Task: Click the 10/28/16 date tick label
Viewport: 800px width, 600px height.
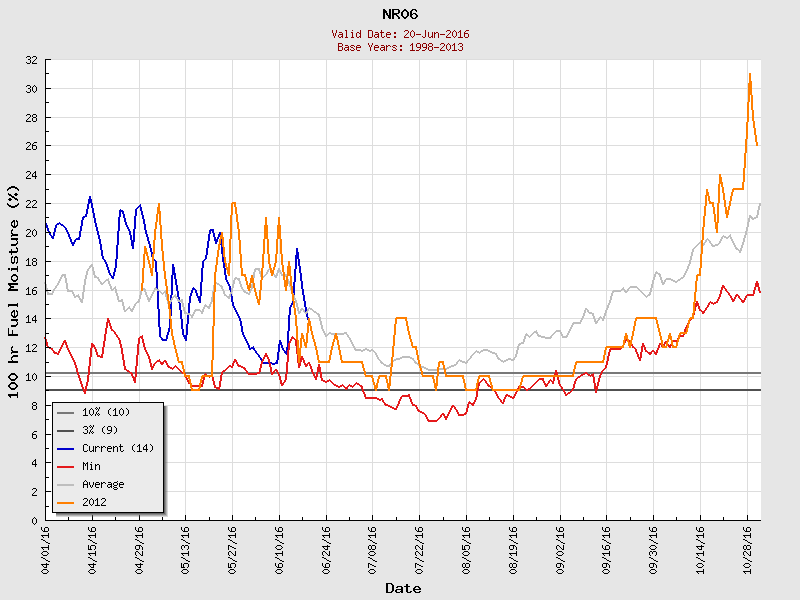Action: [746, 546]
